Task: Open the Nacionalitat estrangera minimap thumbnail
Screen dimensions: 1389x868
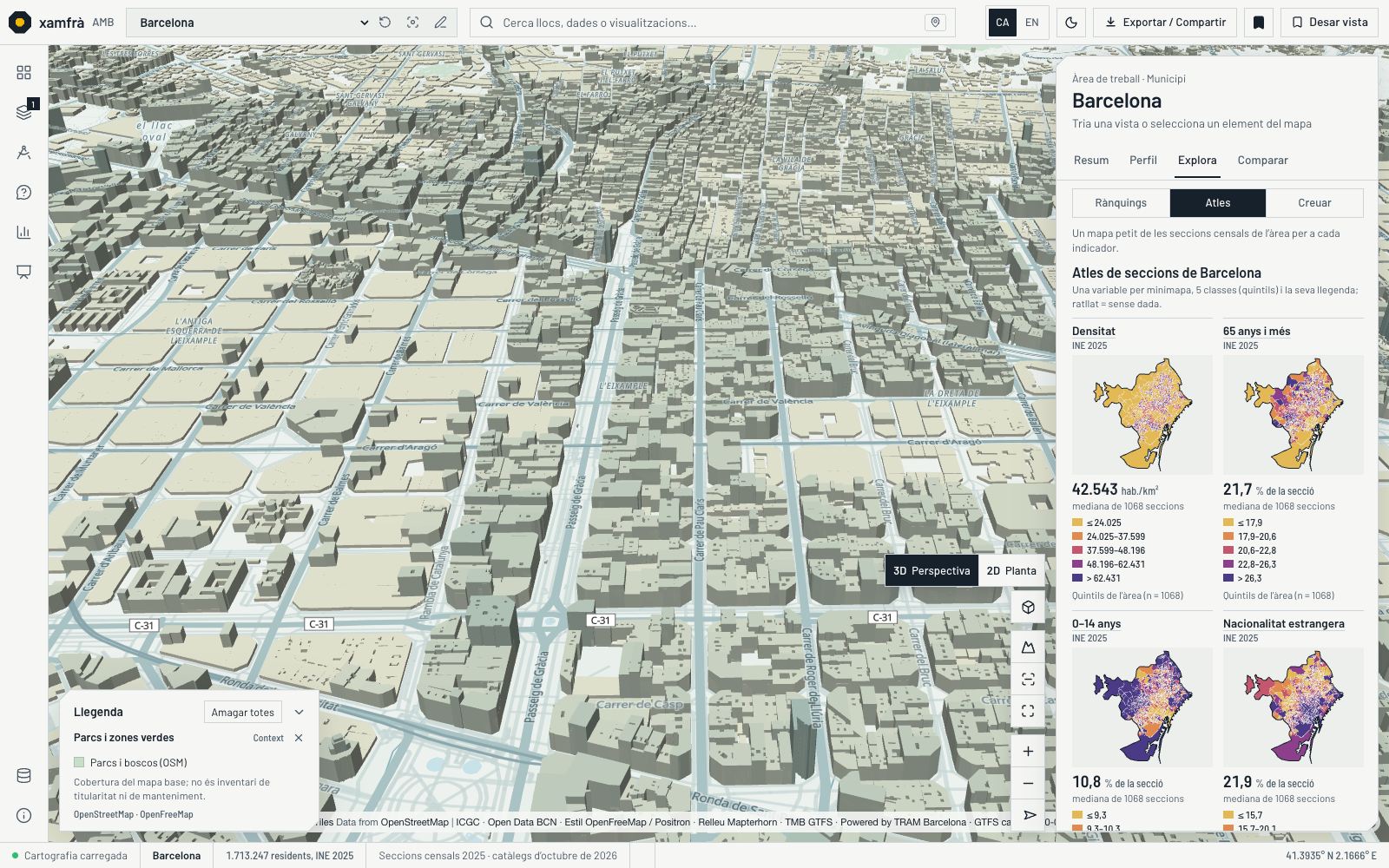Action: pyautogui.click(x=1294, y=707)
